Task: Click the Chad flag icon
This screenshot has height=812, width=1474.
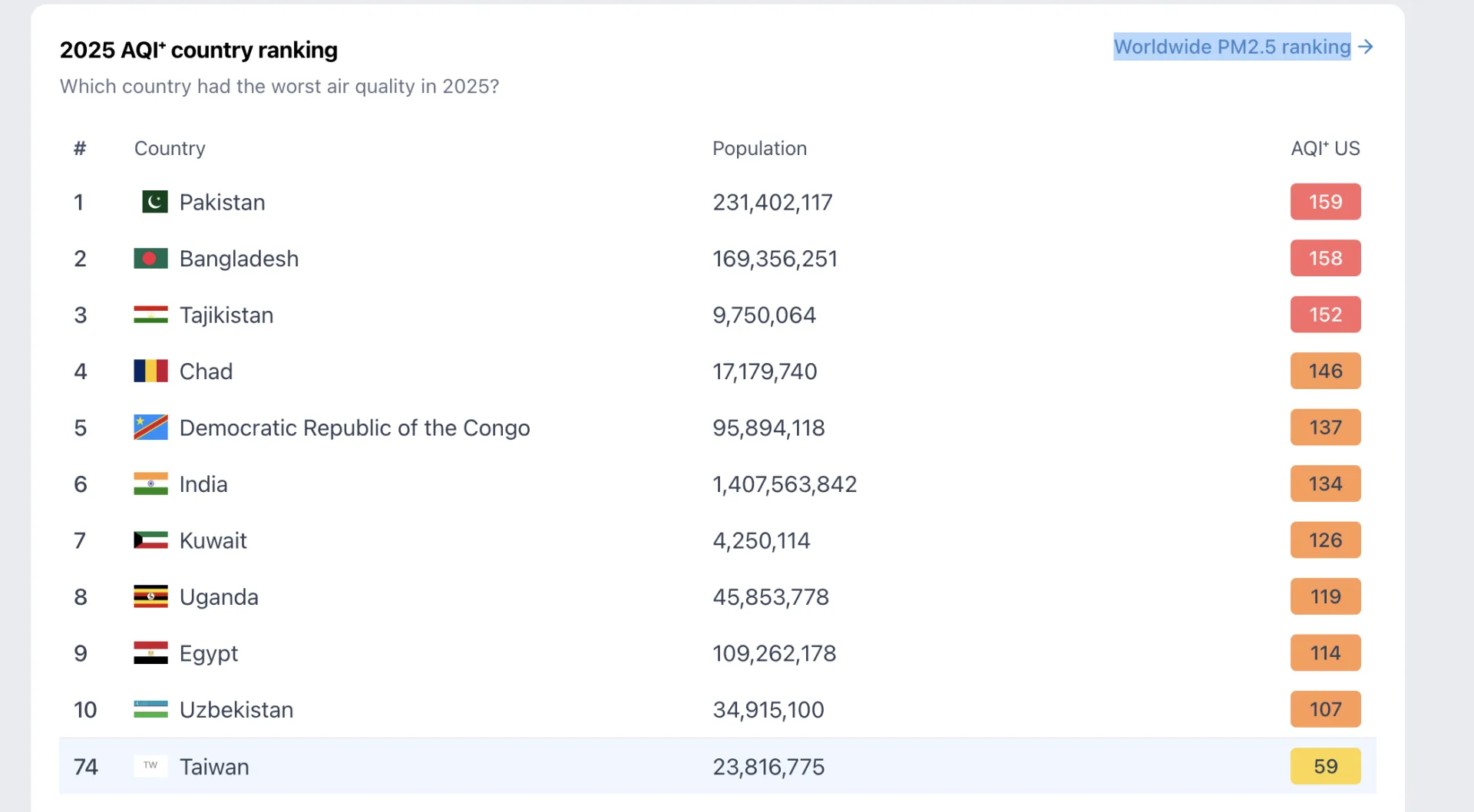Action: [150, 371]
